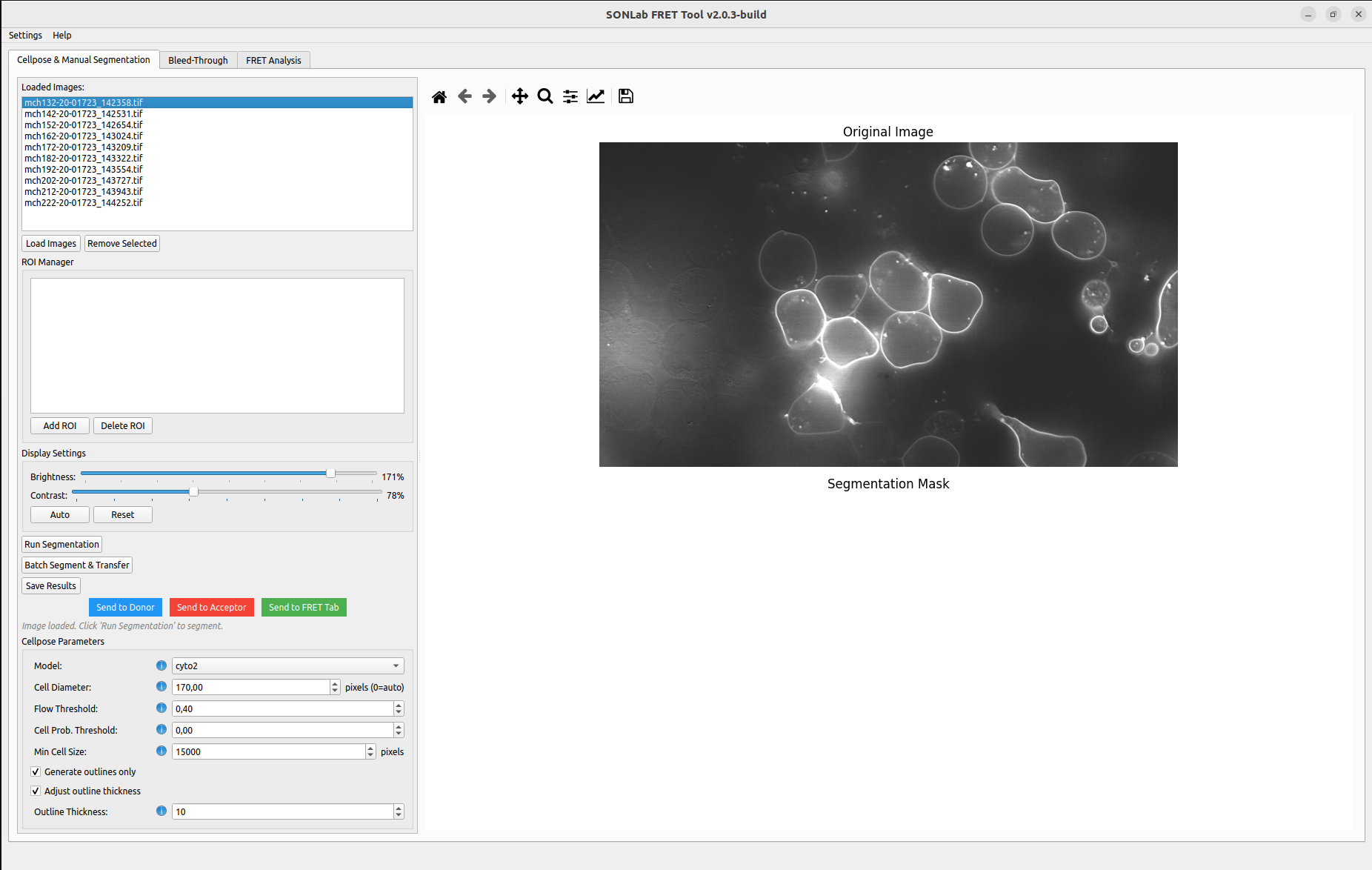Select mch172-20-01723_143209.tif in the list
The image size is (1372, 870).
pyautogui.click(x=217, y=147)
